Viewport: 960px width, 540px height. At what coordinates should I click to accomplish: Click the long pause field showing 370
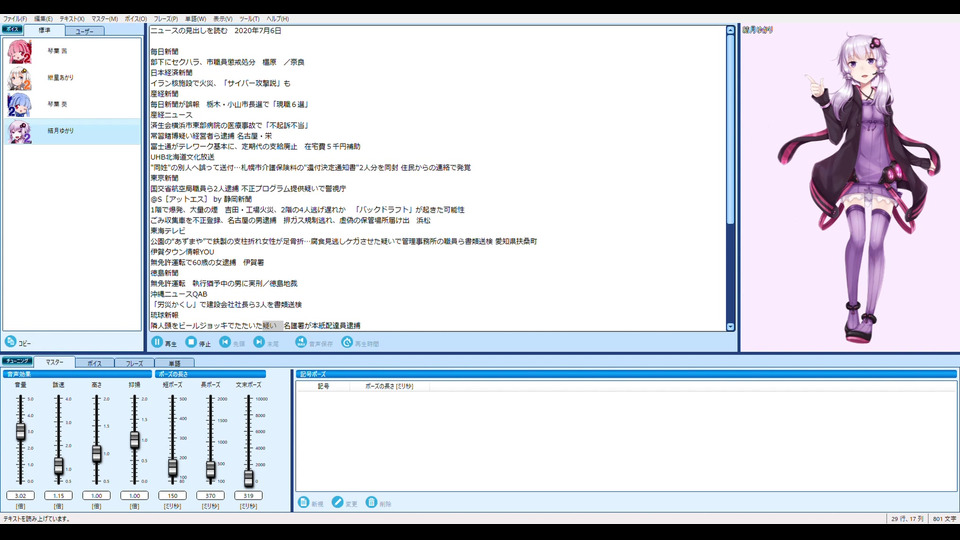click(x=210, y=495)
